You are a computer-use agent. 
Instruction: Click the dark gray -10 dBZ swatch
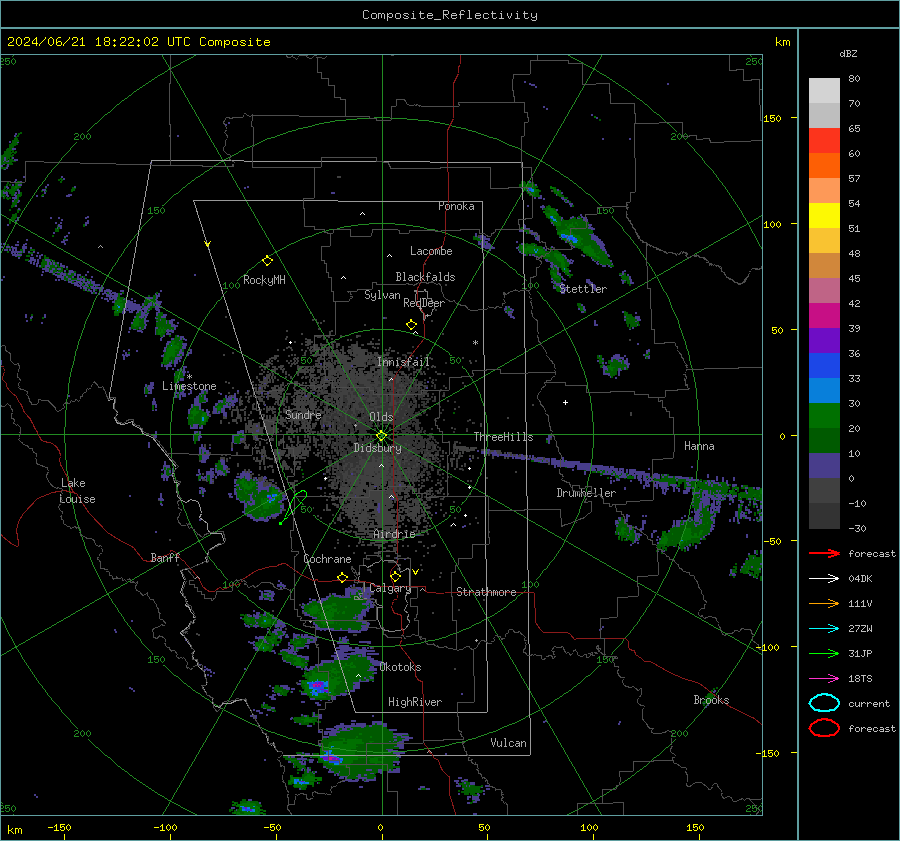pos(824,516)
